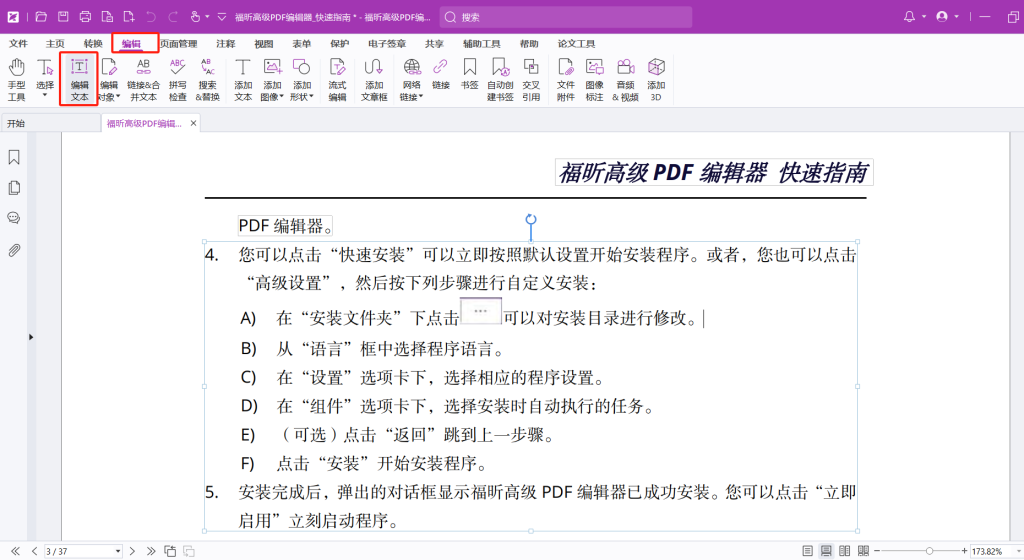Open the user account icon menu
Screen dimensions: 1024x560
[x=942, y=17]
